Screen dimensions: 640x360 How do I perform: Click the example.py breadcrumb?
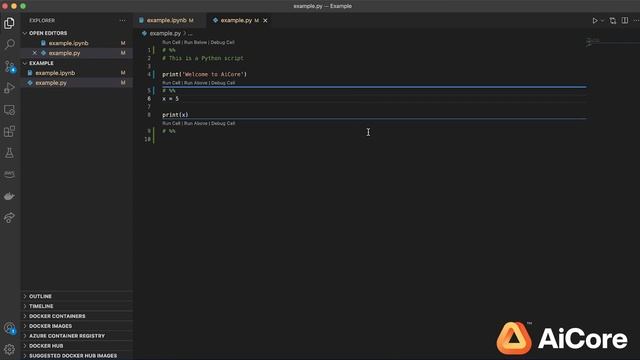pos(165,33)
